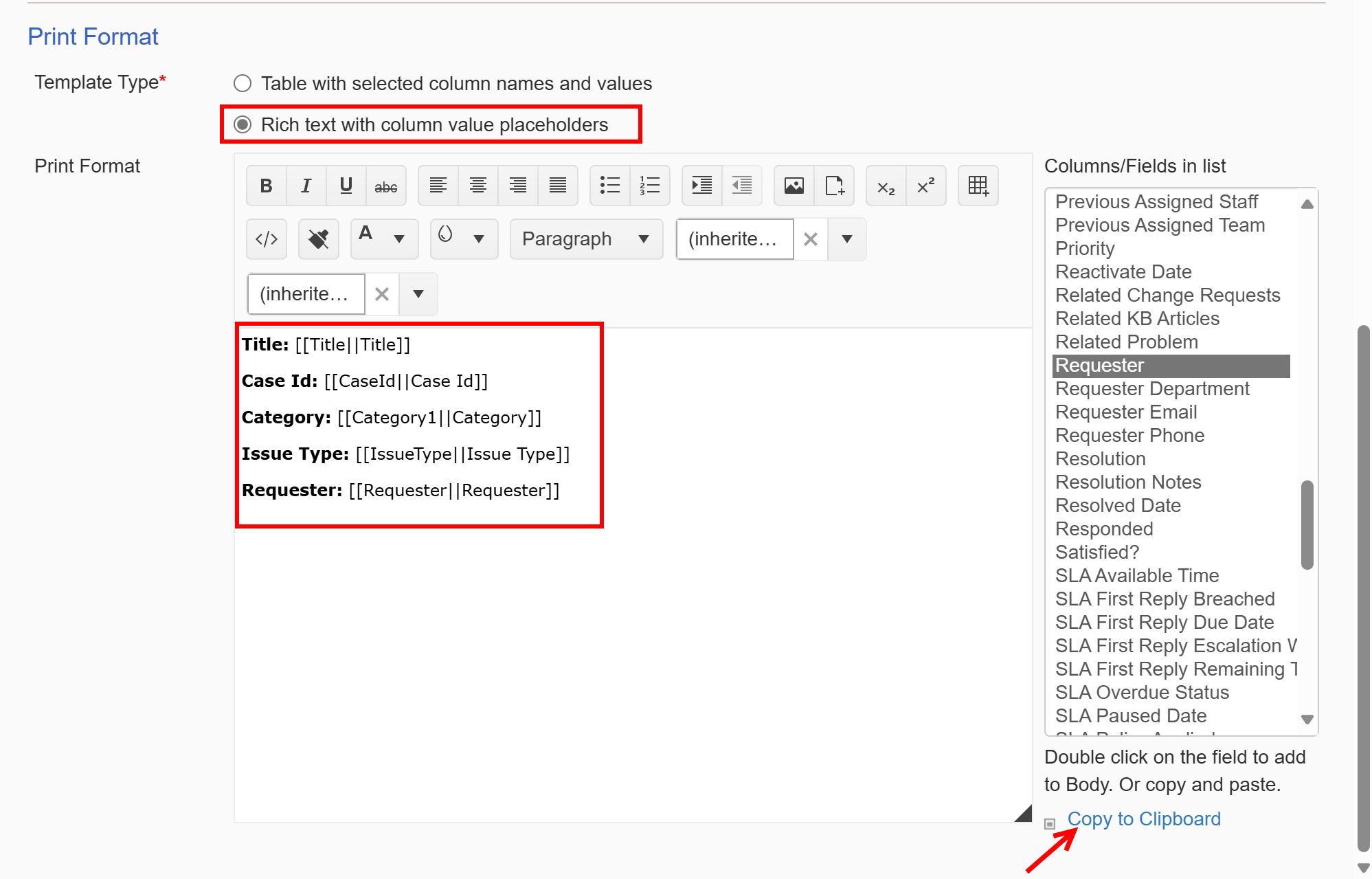Click the Copy to Clipboard link

click(1144, 819)
